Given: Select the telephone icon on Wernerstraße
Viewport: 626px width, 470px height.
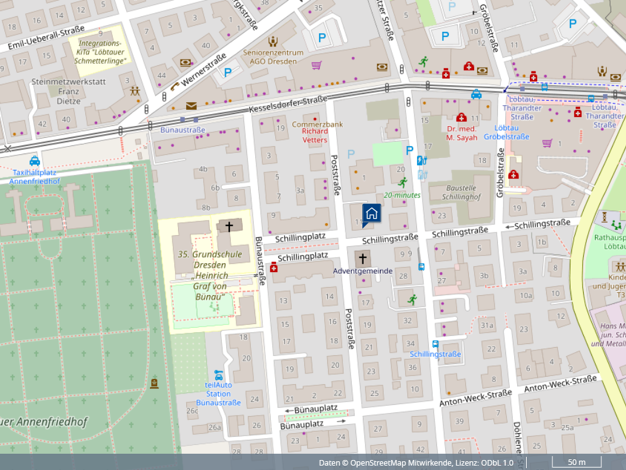Looking at the screenshot, I should [184, 87].
